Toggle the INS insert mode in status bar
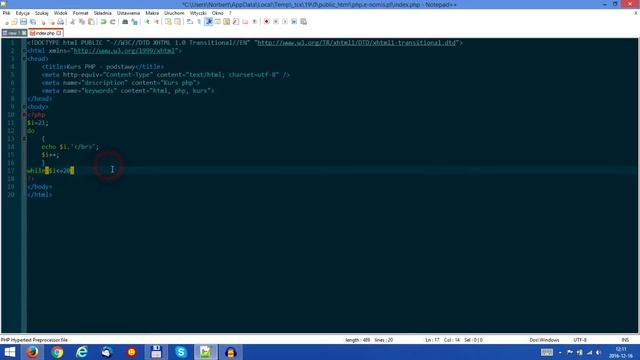 click(x=625, y=340)
